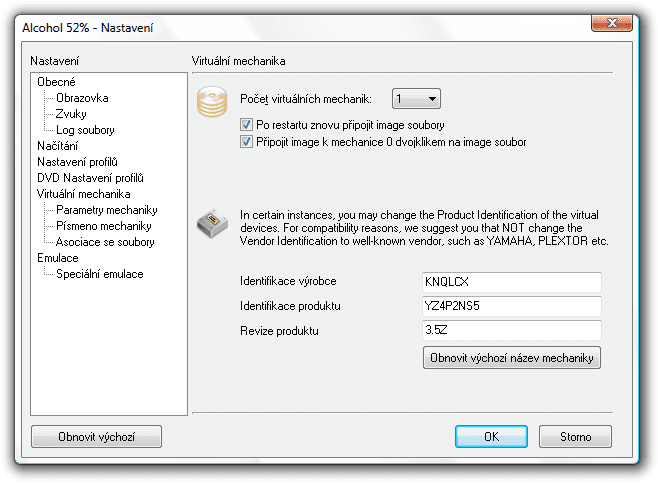658x483 pixels.
Task: Open 'Písmeno mechaniky' settings page
Action: click(104, 225)
